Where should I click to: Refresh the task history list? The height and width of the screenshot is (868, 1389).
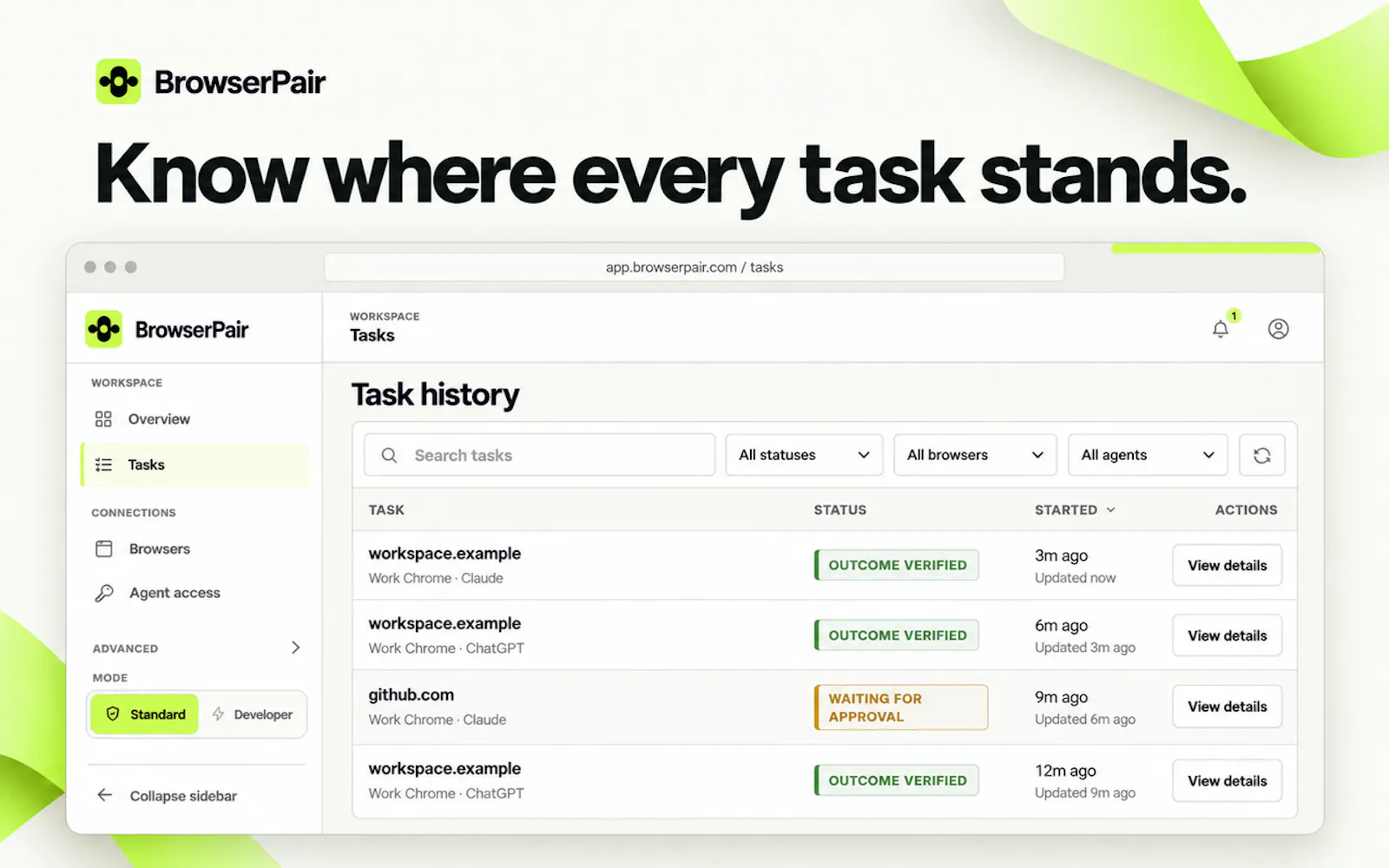pos(1262,455)
